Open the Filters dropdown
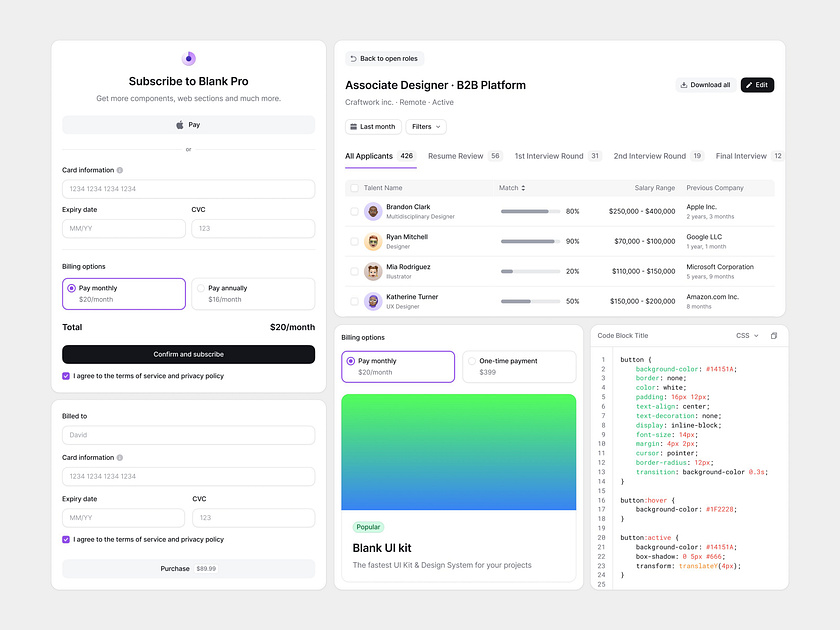The width and height of the screenshot is (840, 630). point(426,126)
